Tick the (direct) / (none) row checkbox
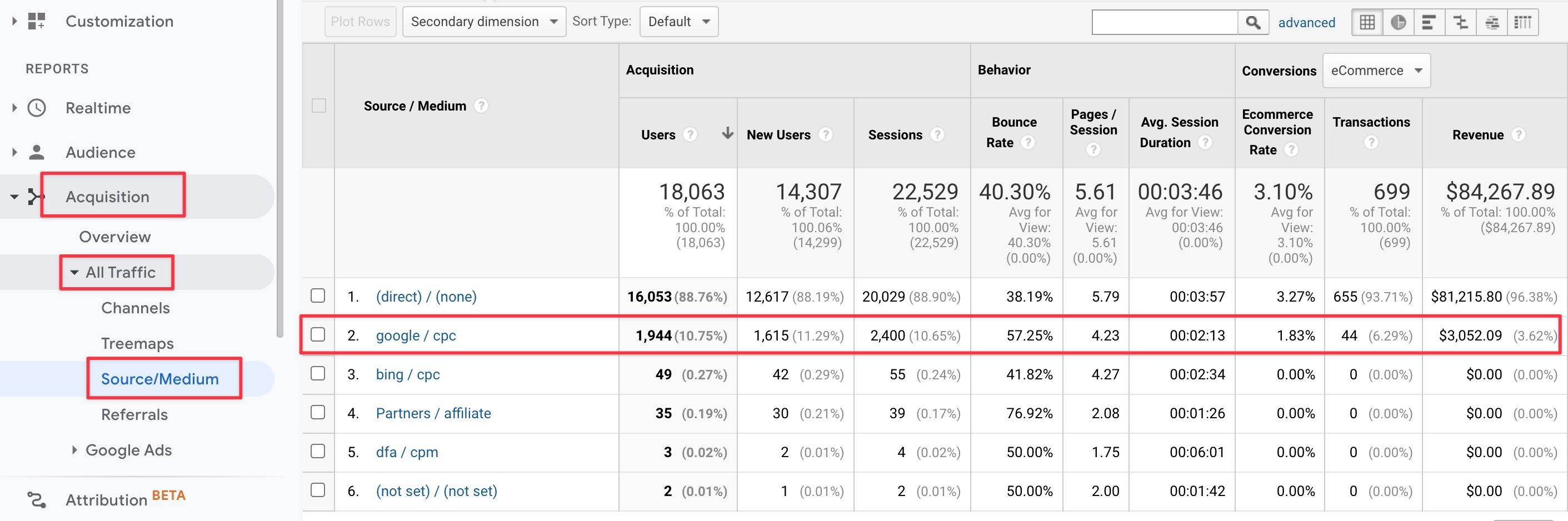 point(318,296)
